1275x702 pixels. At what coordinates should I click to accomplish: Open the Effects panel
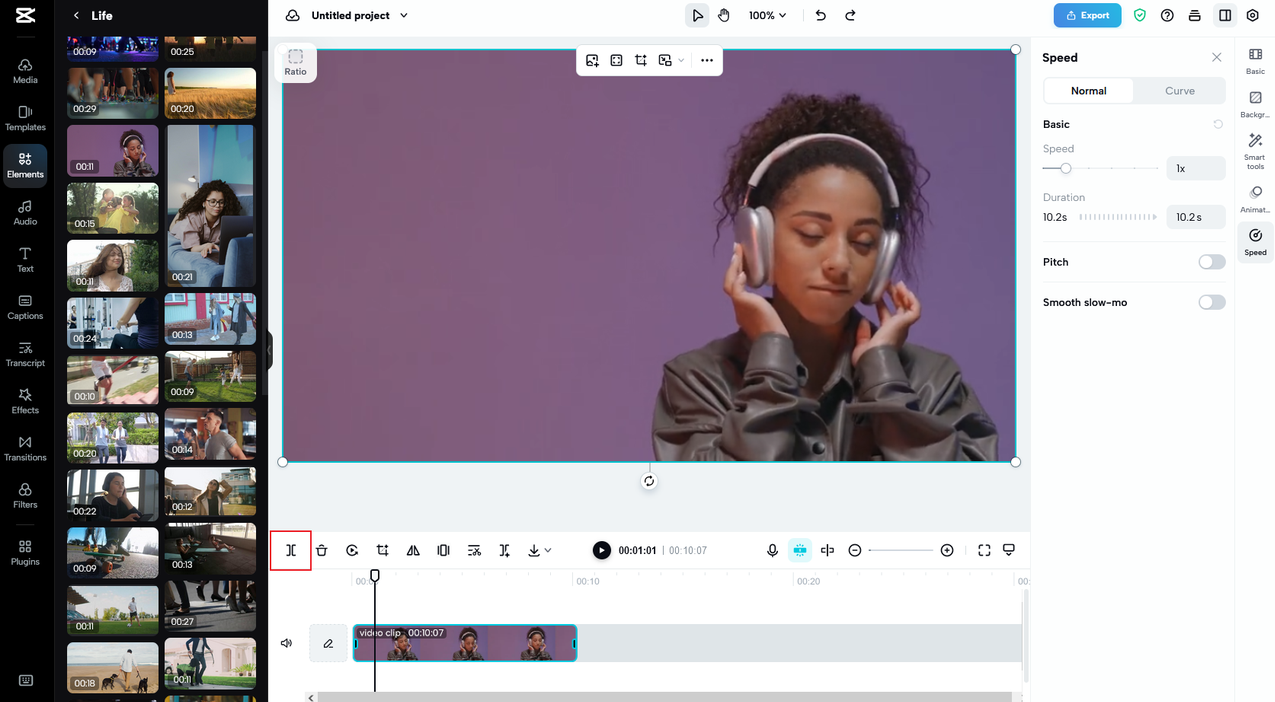click(x=25, y=400)
